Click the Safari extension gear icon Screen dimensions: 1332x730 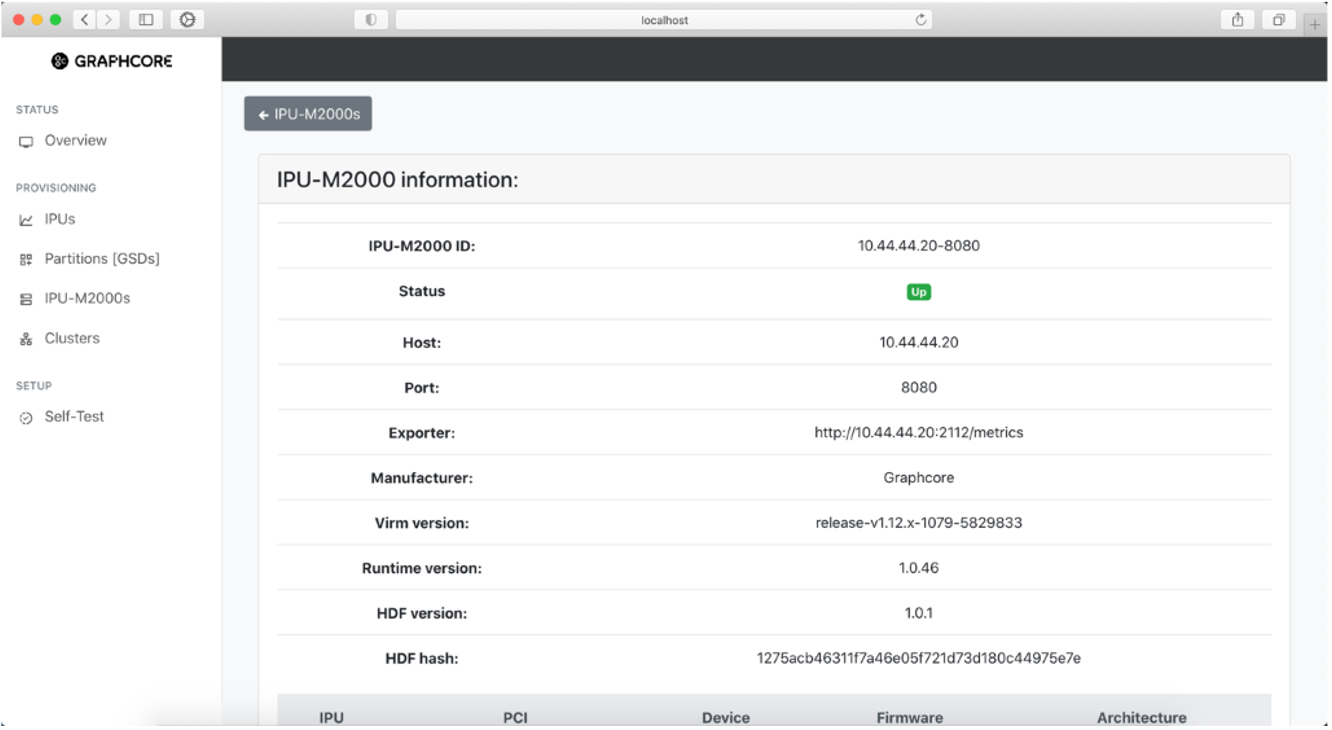[x=187, y=20]
